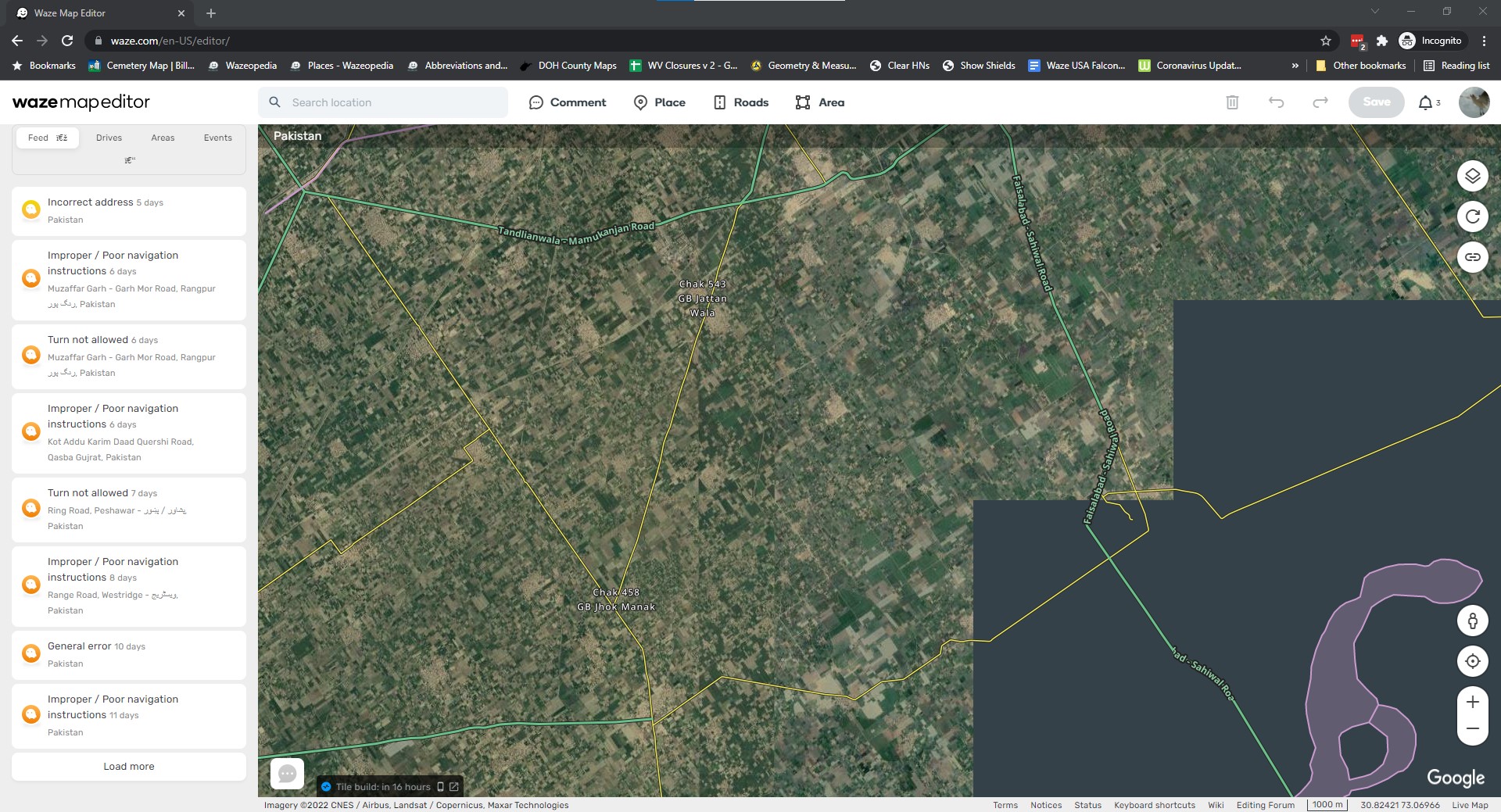The image size is (1501, 812).
Task: Open the Place creation menu
Action: point(659,102)
